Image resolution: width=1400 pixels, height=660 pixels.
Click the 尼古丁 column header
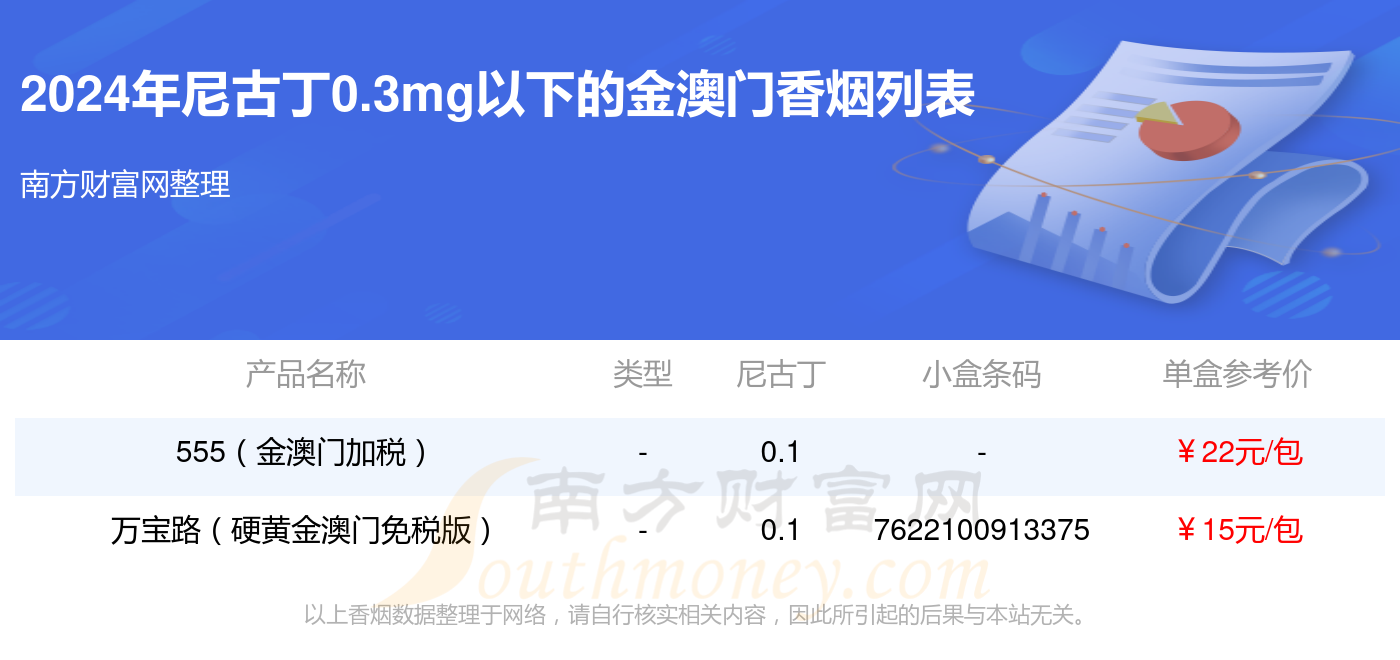click(x=781, y=374)
